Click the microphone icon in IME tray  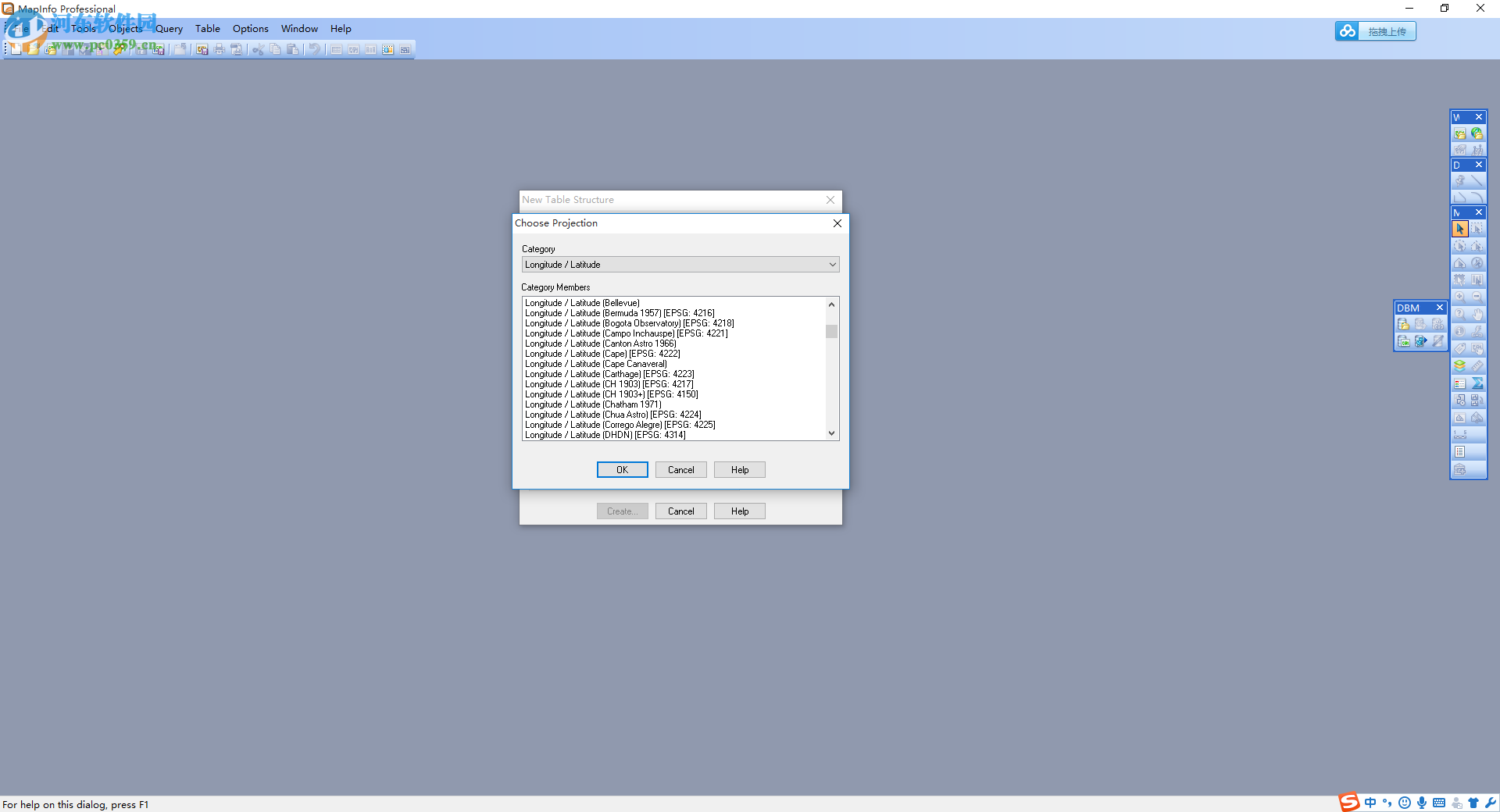[1422, 803]
